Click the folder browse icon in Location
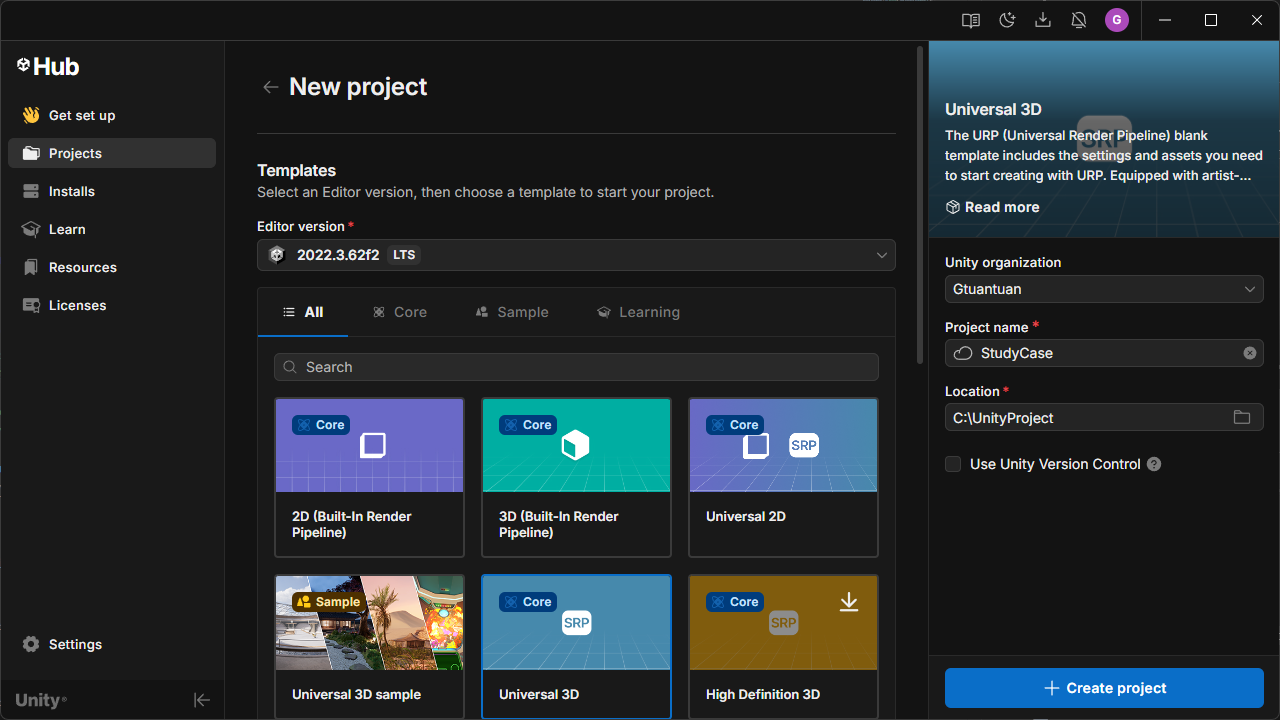This screenshot has height=720, width=1280. click(x=1242, y=417)
